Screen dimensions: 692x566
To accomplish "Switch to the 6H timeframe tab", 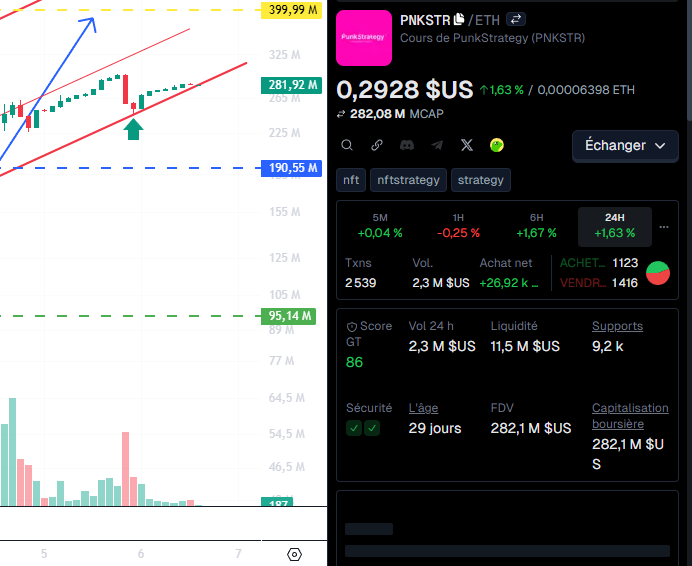I will 536,226.
